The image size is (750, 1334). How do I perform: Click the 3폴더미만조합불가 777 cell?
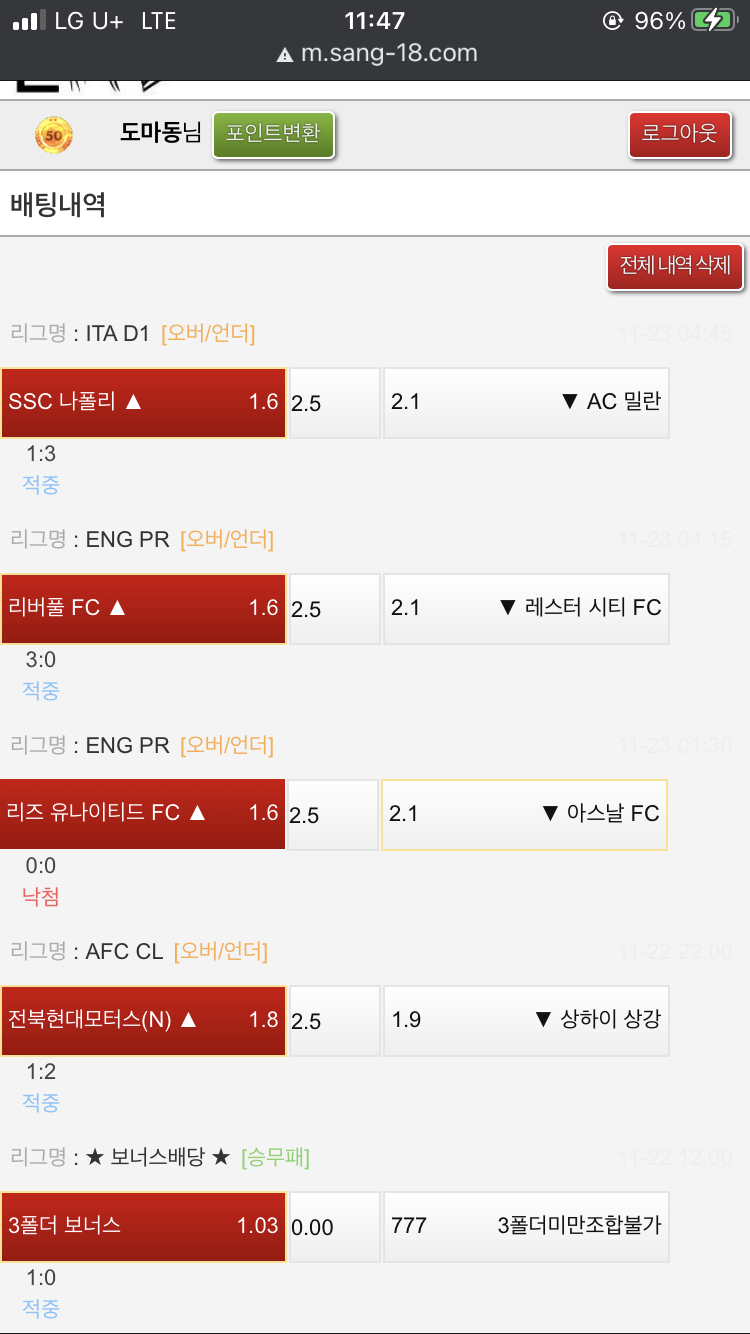pyautogui.click(x=526, y=1226)
